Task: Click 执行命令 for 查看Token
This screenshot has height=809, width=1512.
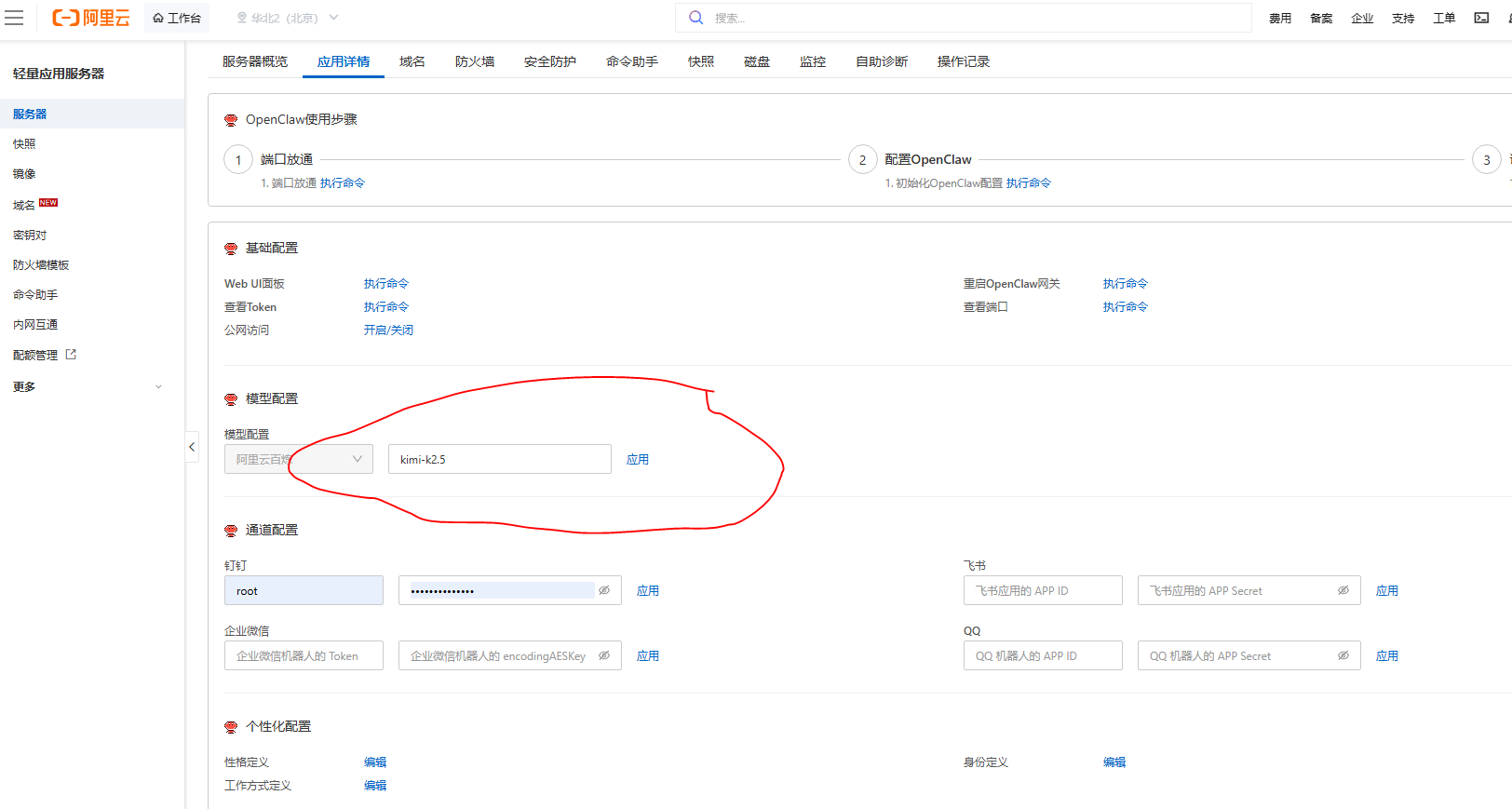Action: tap(386, 307)
